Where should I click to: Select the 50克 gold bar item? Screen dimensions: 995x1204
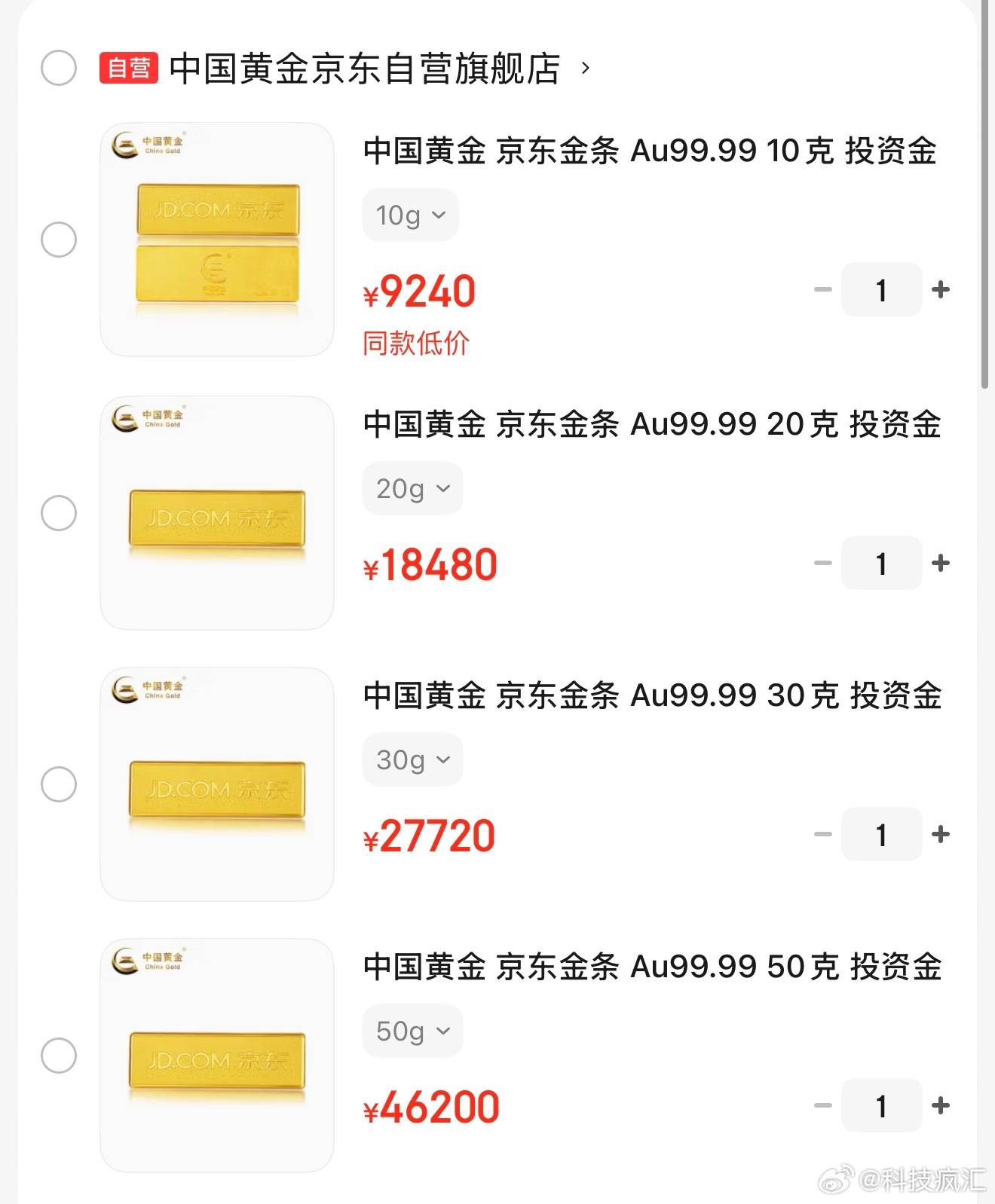click(59, 1056)
